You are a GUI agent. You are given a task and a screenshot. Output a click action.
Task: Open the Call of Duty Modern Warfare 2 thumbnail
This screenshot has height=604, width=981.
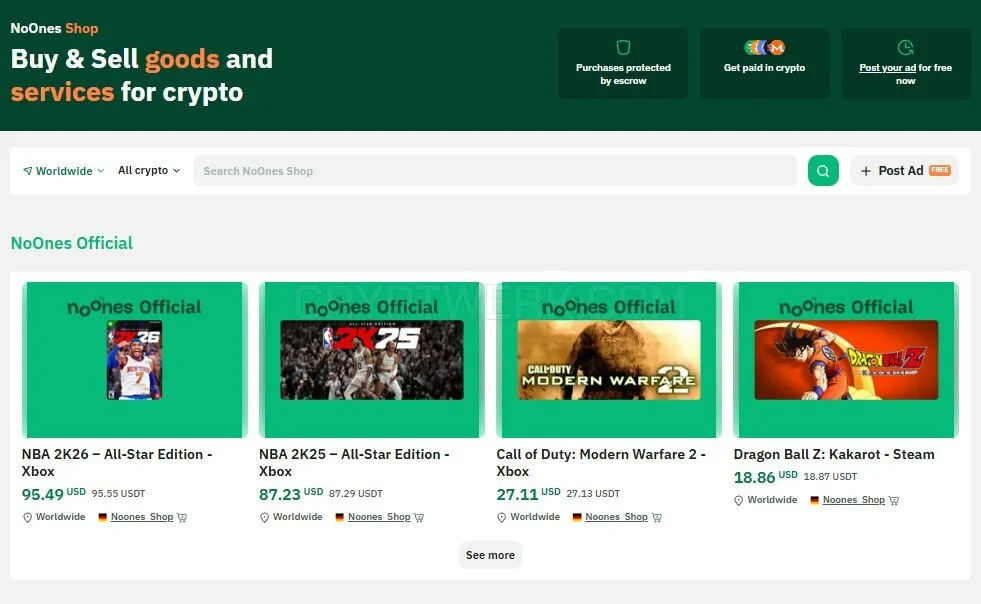coord(609,360)
